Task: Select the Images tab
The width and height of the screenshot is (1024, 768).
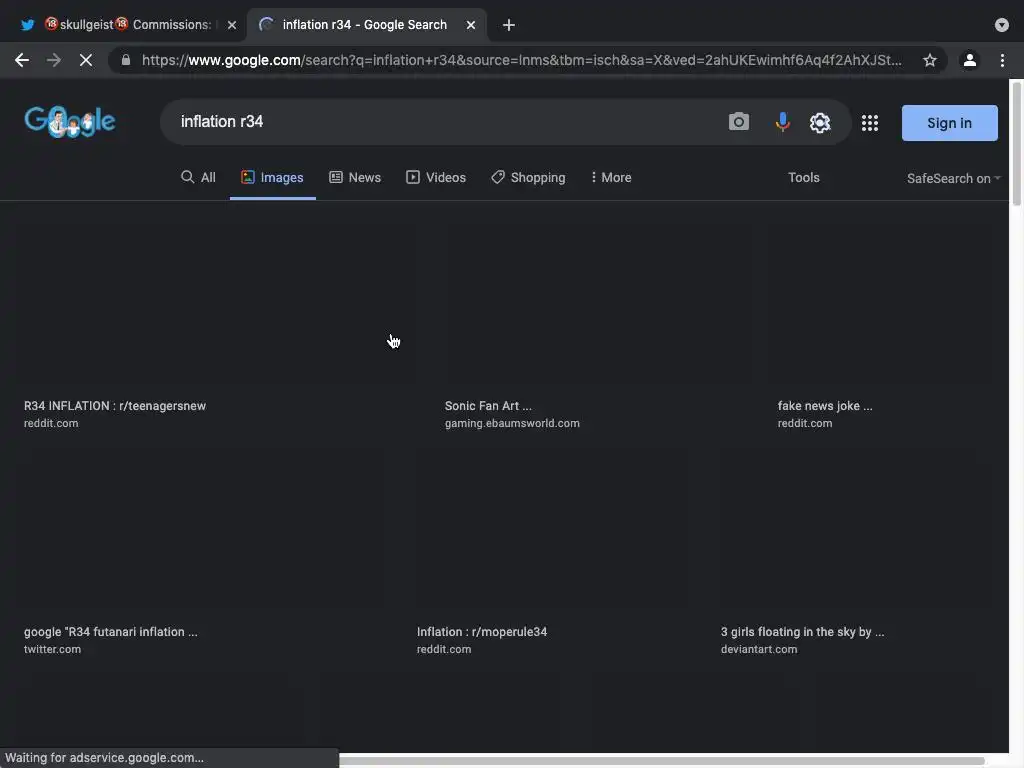Action: tap(272, 178)
